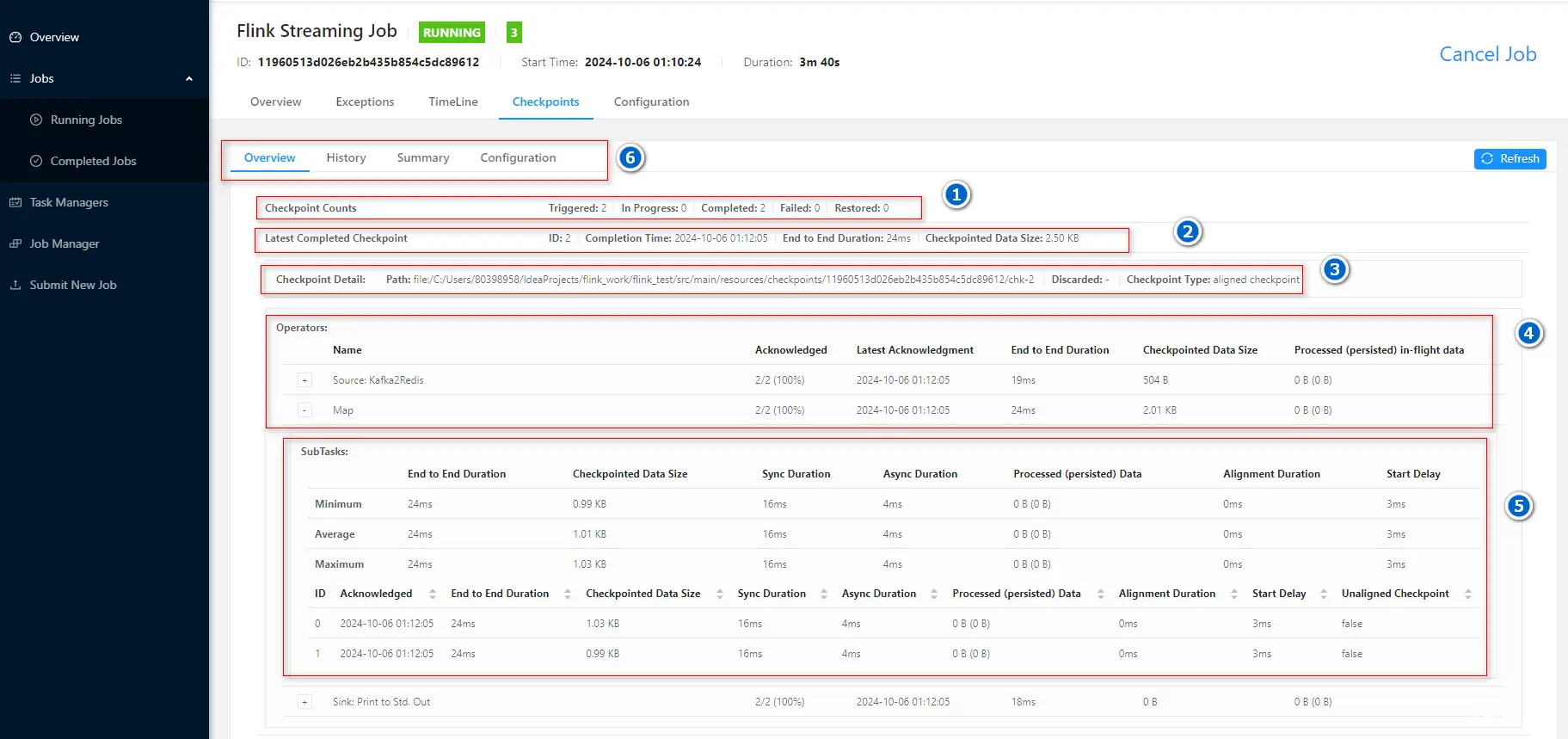1568x739 pixels.
Task: Click the Running Jobs play icon
Action: click(36, 120)
